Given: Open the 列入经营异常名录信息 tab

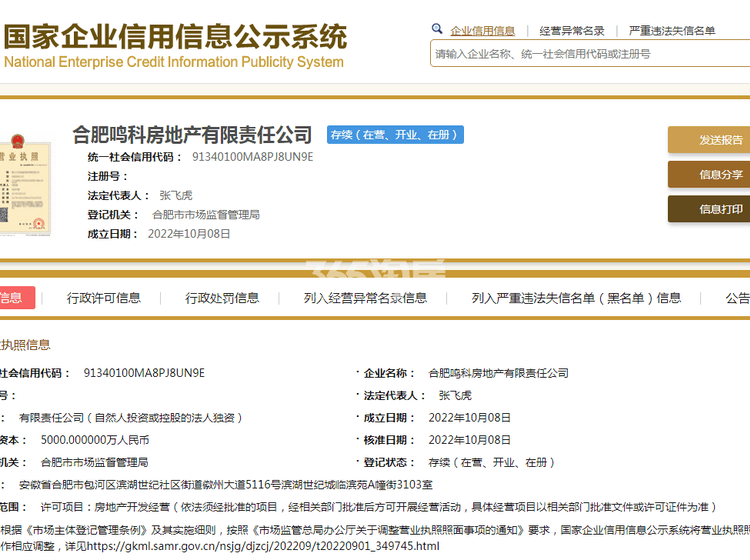Looking at the screenshot, I should tap(365, 298).
